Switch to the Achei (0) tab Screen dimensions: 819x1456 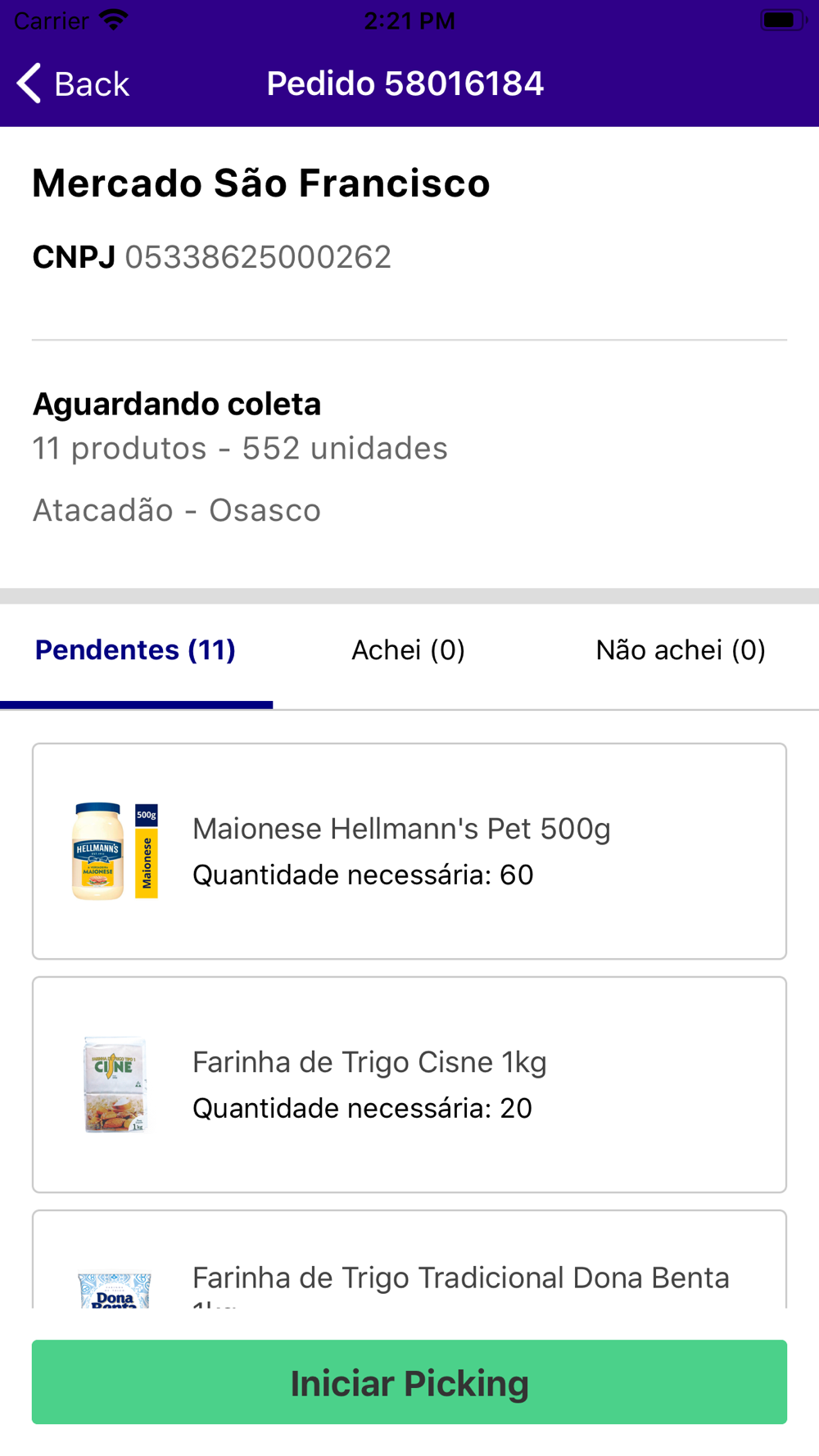pyautogui.click(x=408, y=650)
